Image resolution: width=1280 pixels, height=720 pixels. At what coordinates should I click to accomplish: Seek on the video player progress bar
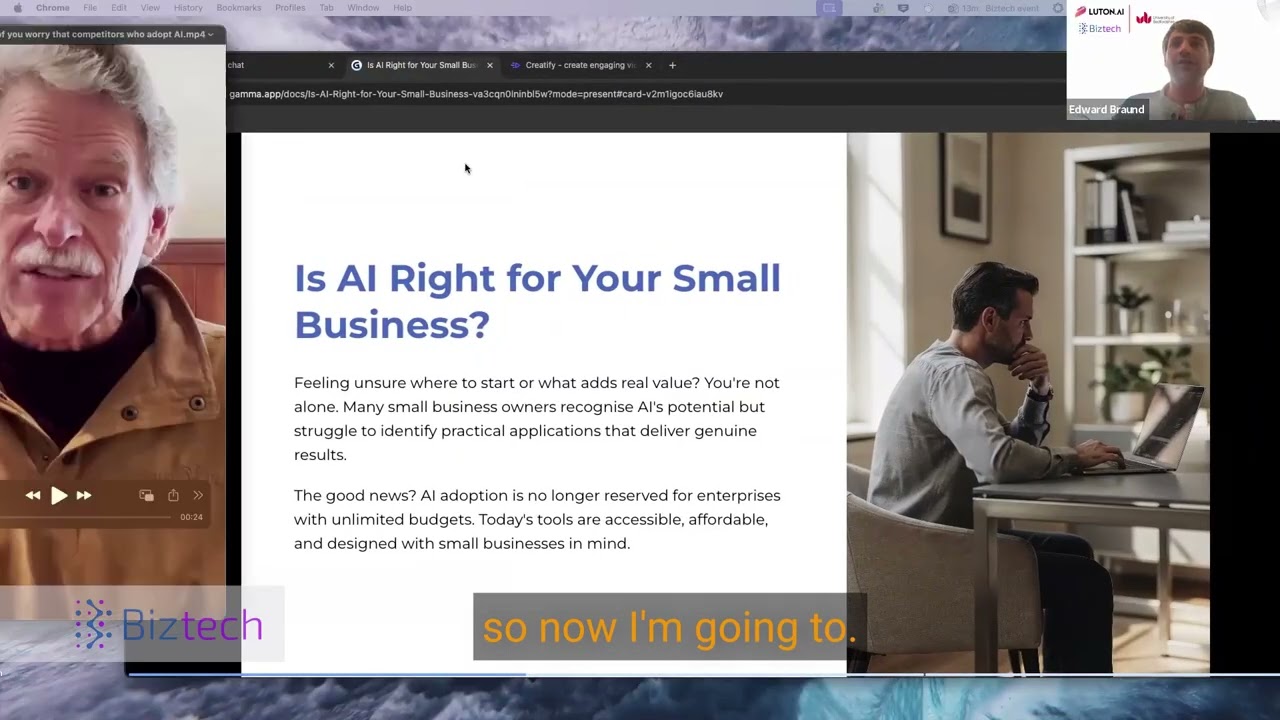click(87, 517)
